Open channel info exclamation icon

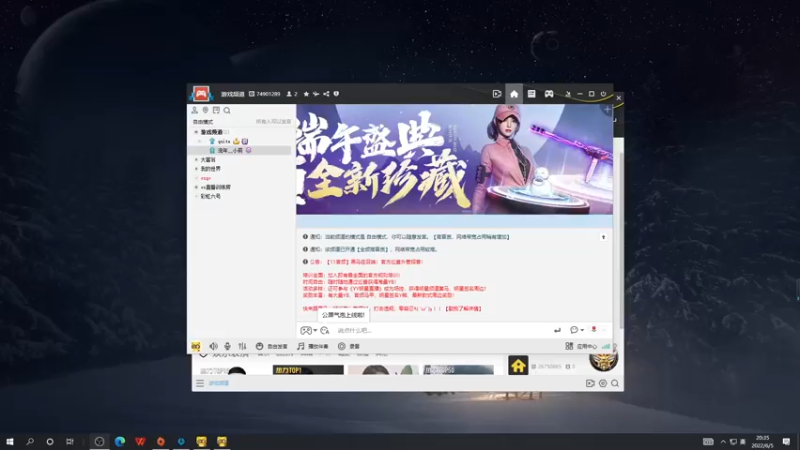pyautogui.click(x=336, y=94)
